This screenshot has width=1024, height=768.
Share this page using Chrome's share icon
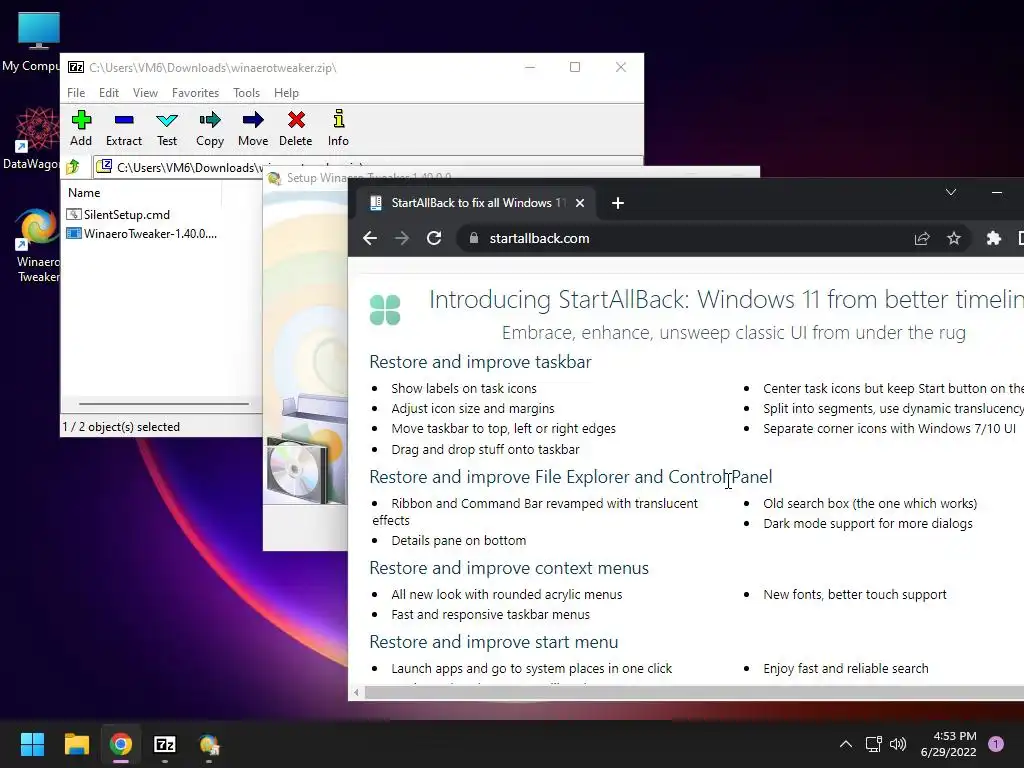[x=922, y=238]
